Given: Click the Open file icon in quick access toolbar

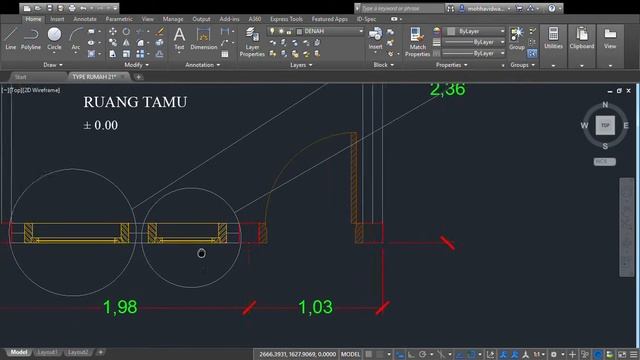Looking at the screenshot, I should point(38,8).
